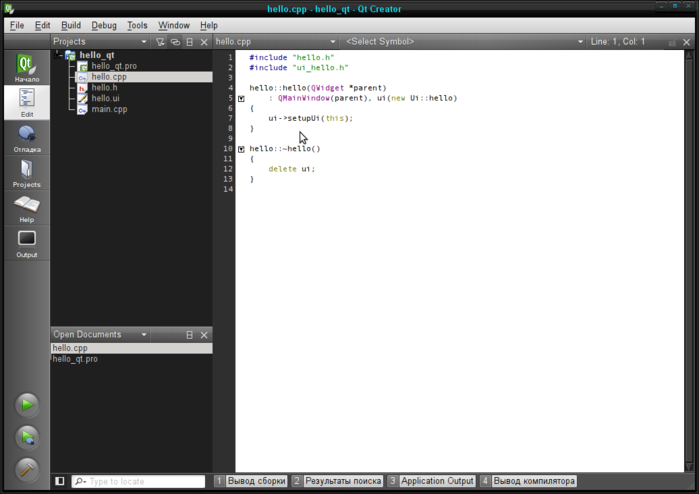Viewport: 699px width, 494px height.
Task: Open the Build menu
Action: click(x=71, y=25)
